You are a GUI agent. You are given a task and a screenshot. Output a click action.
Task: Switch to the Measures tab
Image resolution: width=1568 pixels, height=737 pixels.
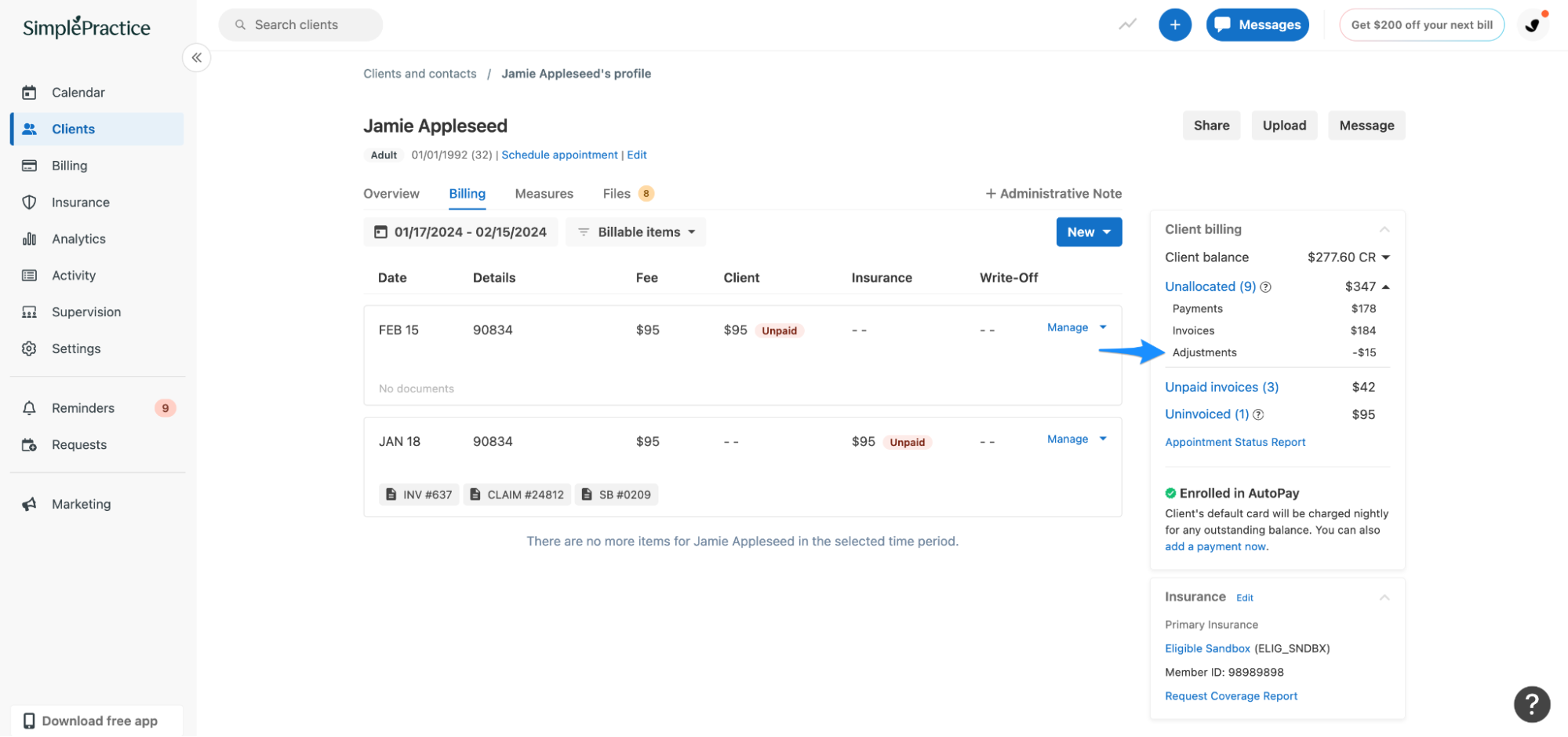(544, 193)
